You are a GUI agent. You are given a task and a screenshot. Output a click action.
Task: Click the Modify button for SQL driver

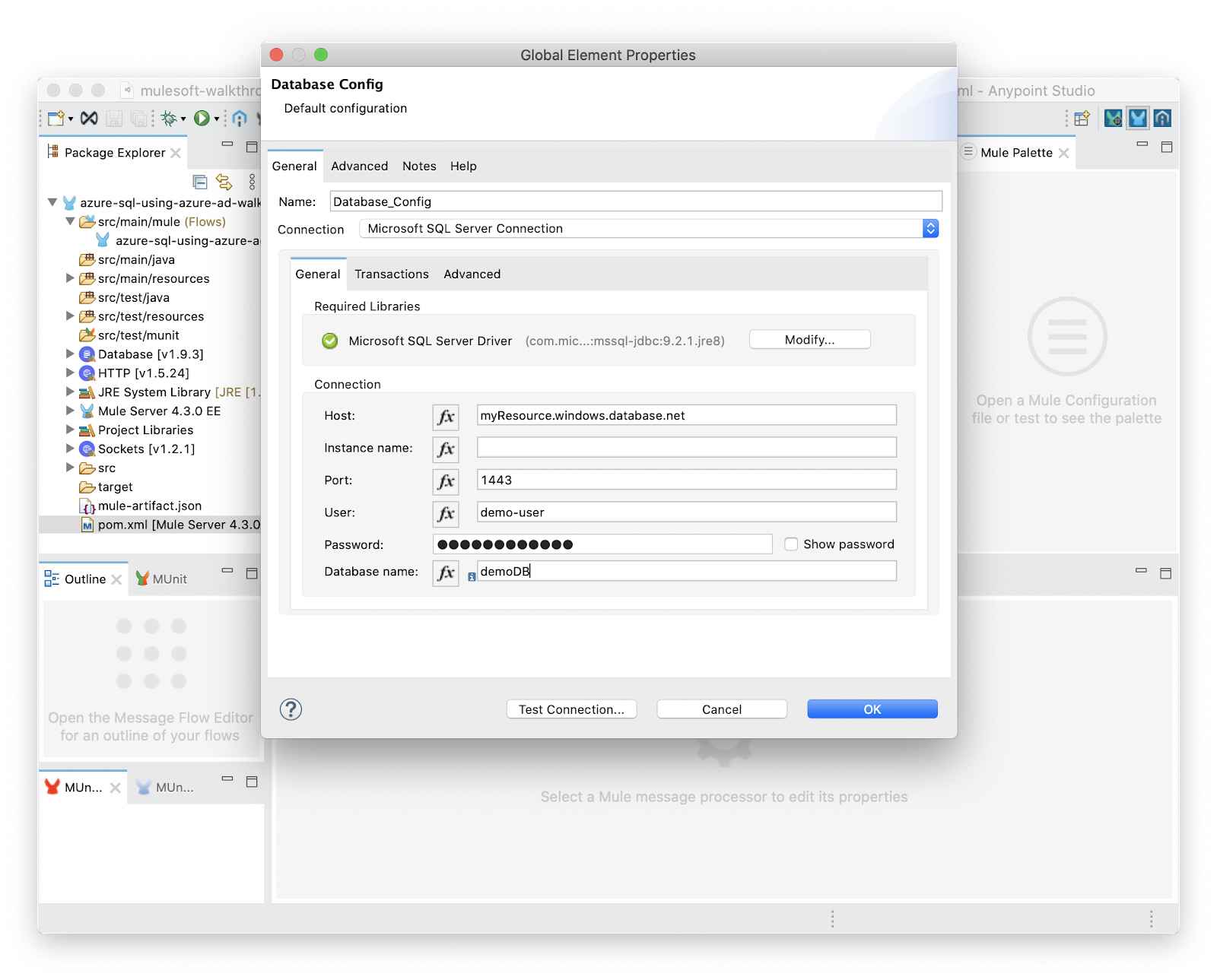point(809,340)
